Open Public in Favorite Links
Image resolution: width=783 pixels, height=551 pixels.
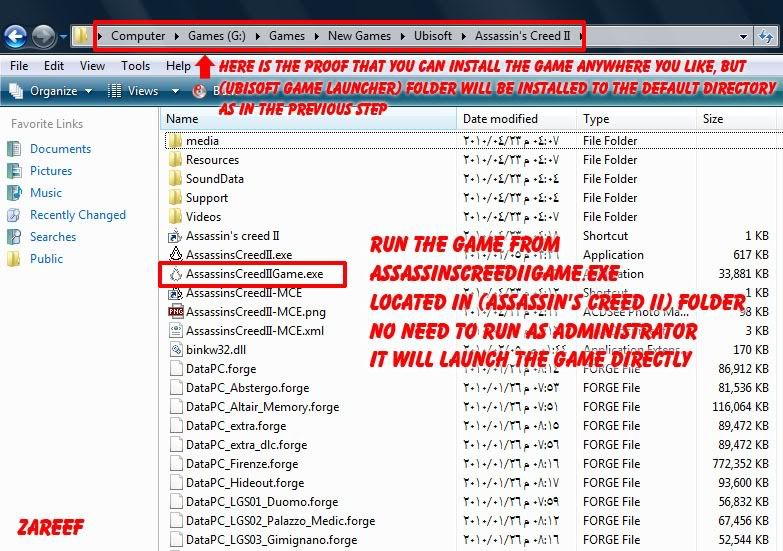(46, 259)
